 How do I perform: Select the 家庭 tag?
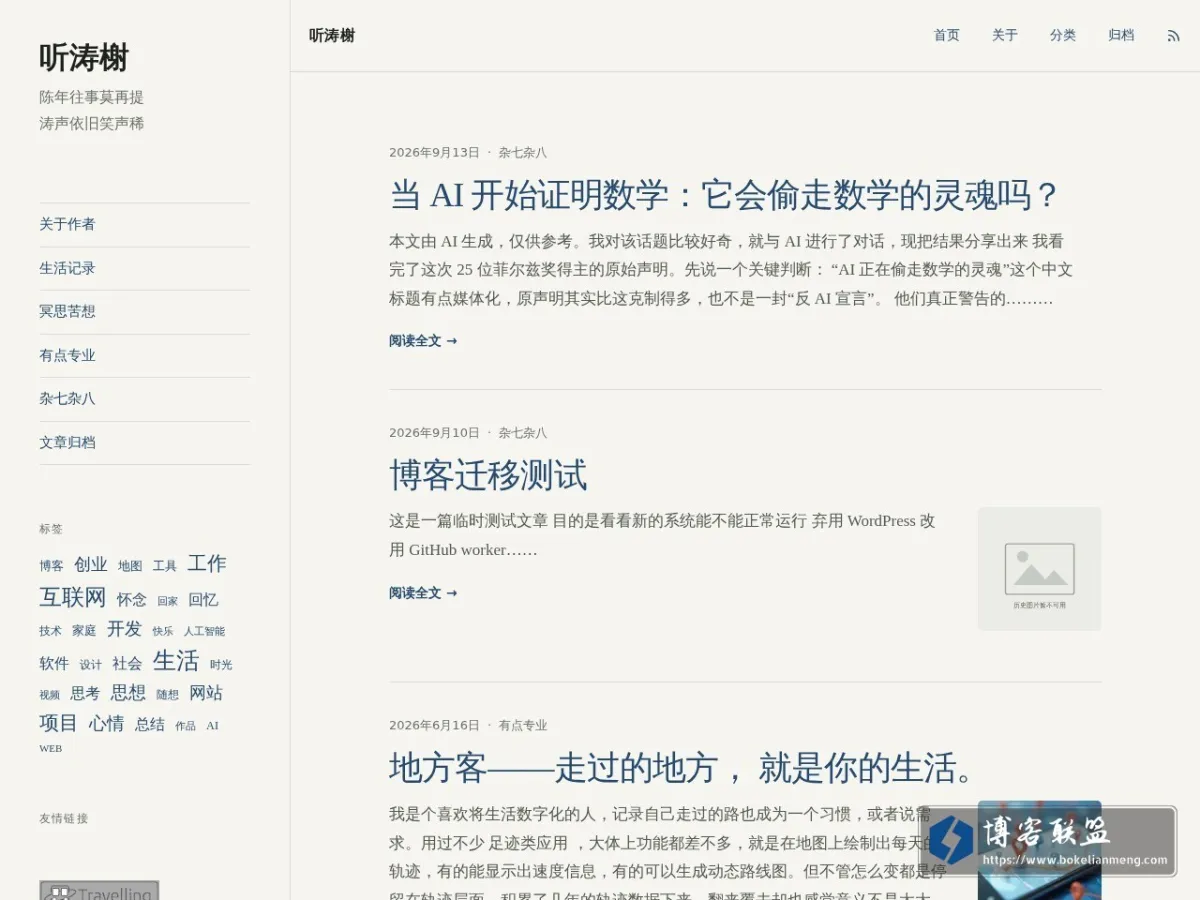click(84, 631)
